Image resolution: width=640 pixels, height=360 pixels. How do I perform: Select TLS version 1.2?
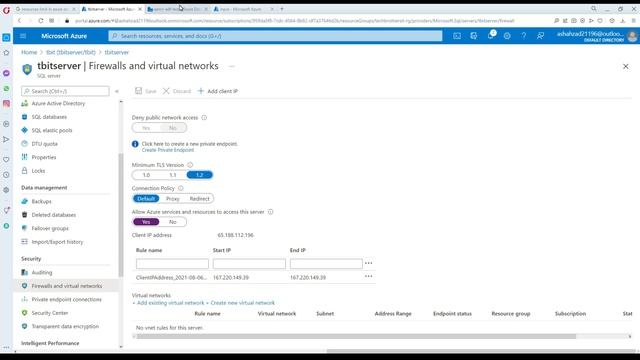coord(200,175)
